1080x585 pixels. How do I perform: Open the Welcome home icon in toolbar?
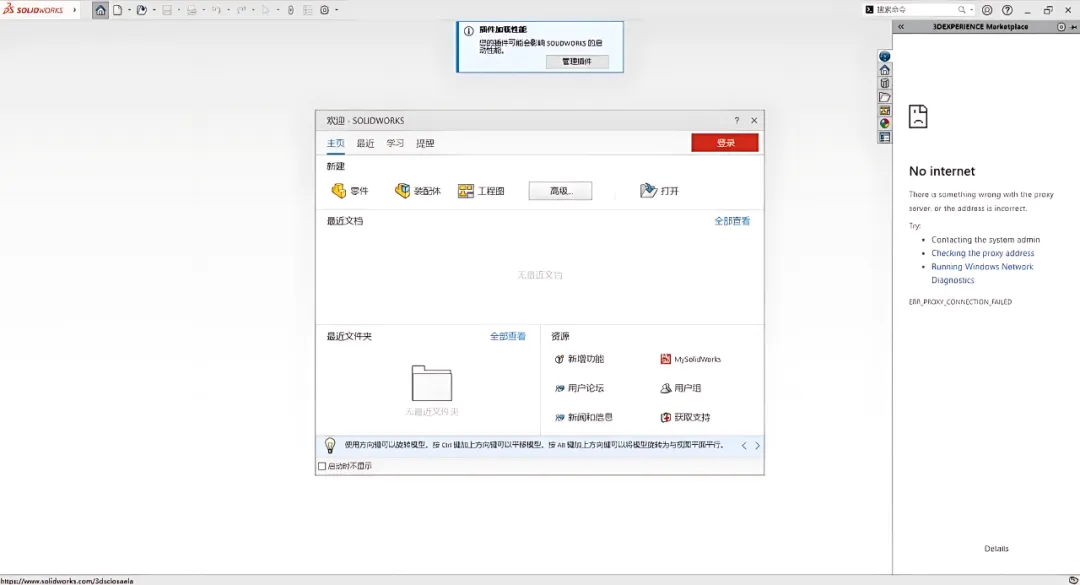101,10
